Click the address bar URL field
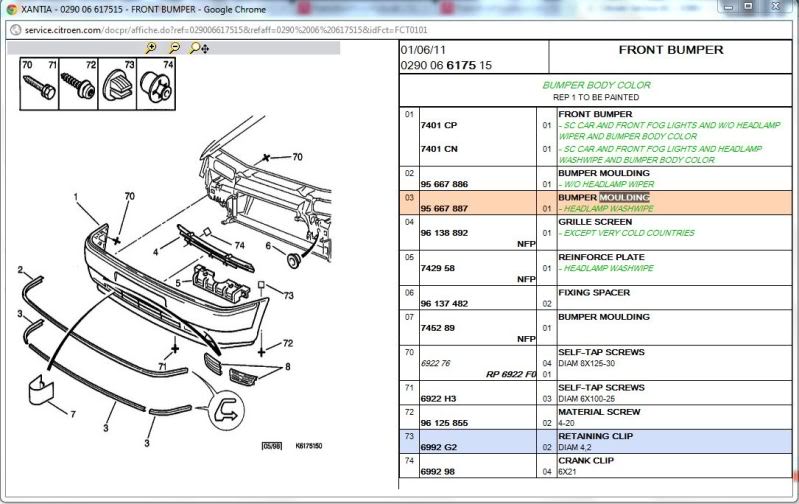 click(226, 30)
